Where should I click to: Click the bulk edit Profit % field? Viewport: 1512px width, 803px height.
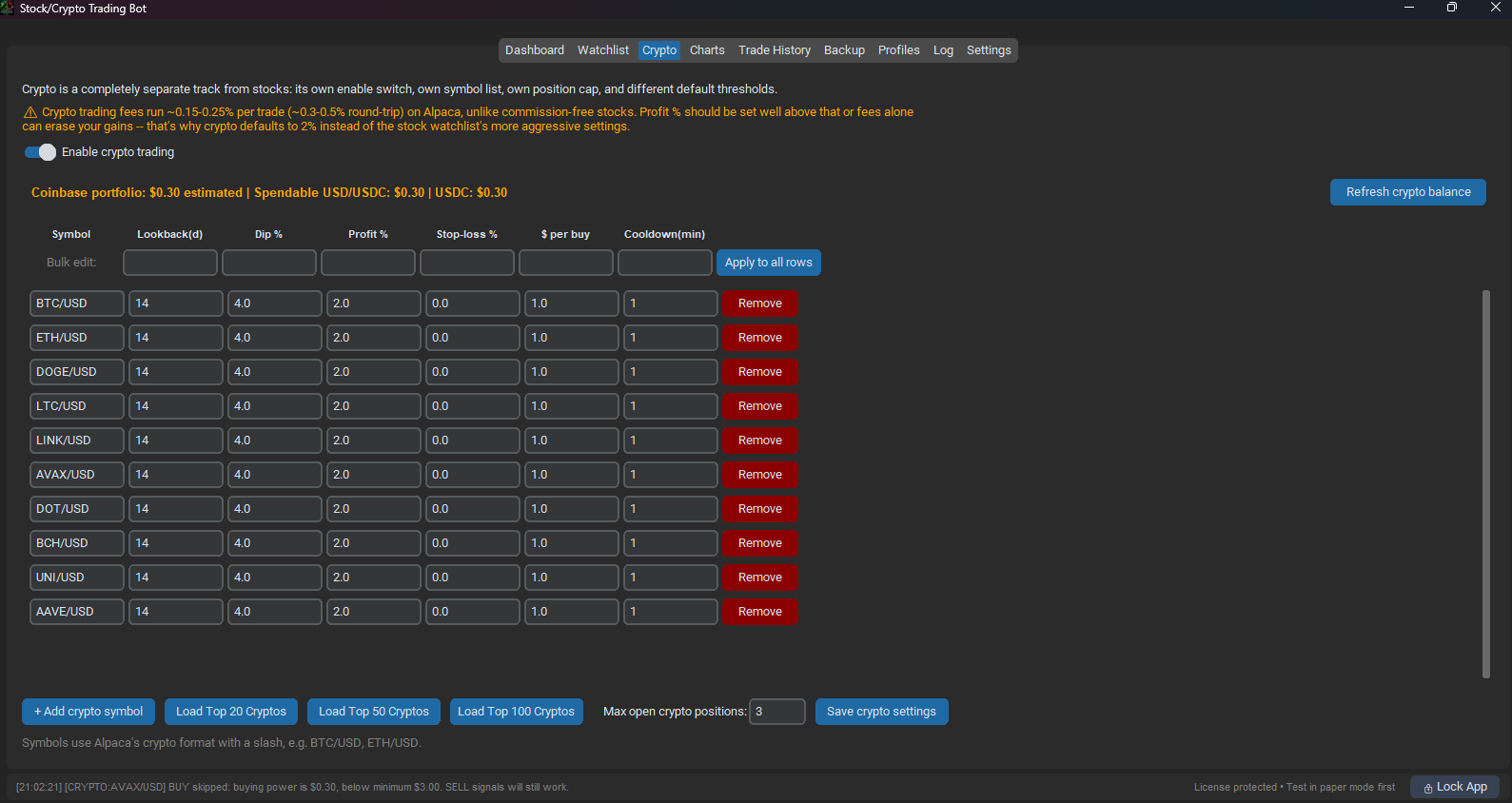pos(368,263)
